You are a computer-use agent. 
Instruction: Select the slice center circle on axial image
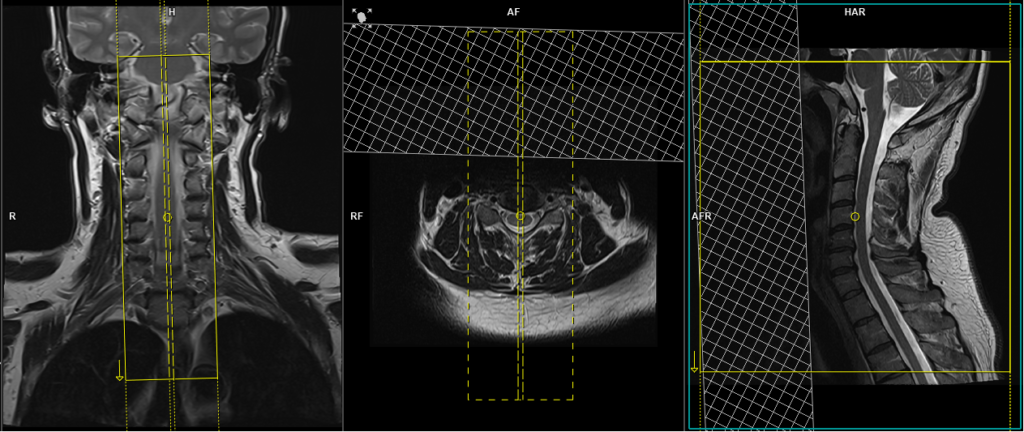pyautogui.click(x=520, y=215)
